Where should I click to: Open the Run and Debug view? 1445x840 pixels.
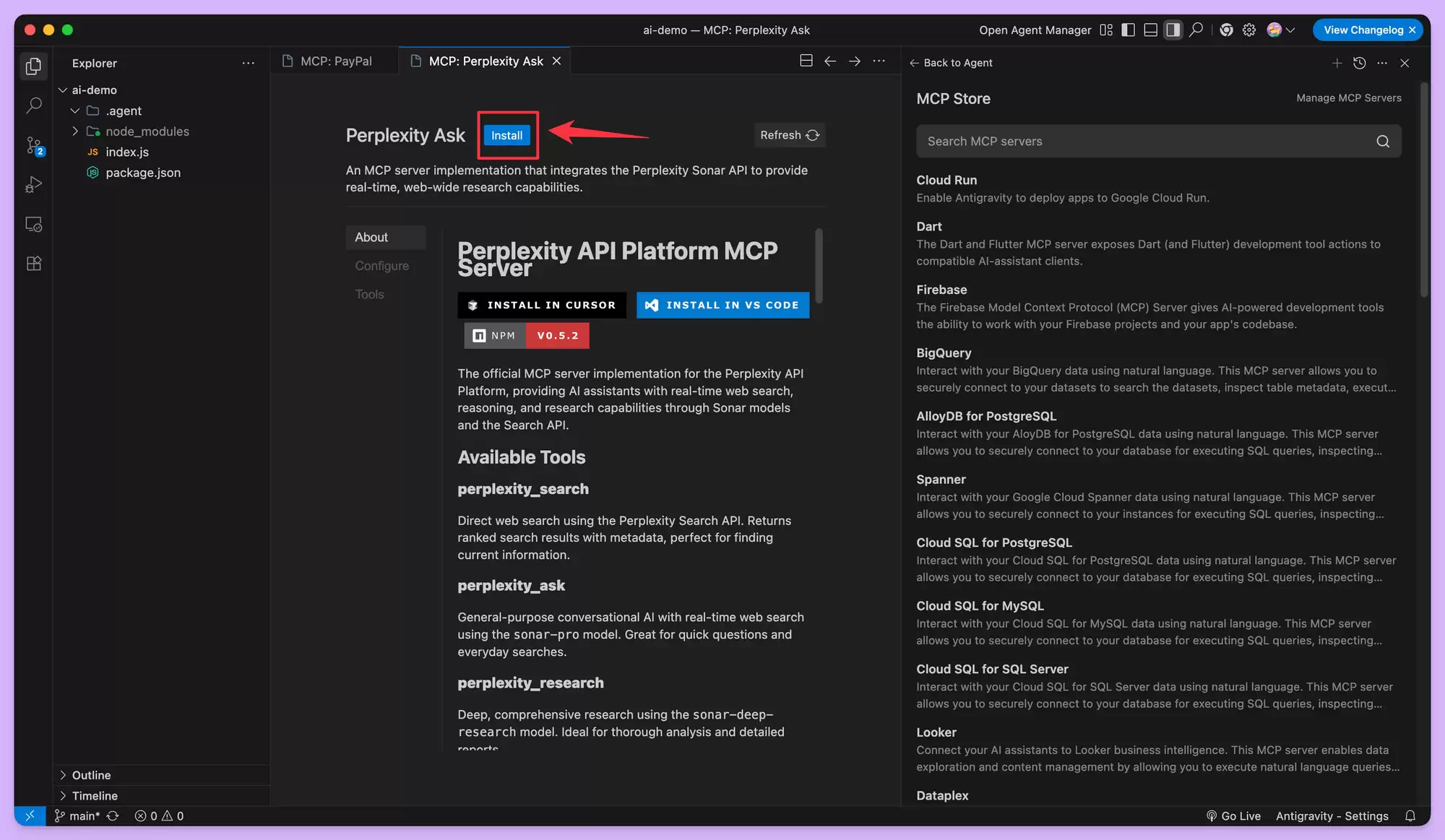tap(33, 185)
